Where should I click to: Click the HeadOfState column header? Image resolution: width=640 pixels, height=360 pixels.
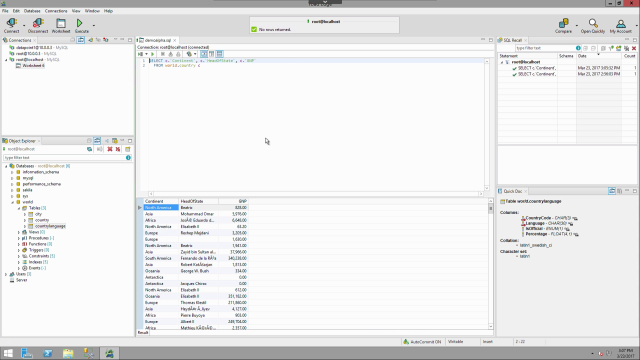pos(198,201)
